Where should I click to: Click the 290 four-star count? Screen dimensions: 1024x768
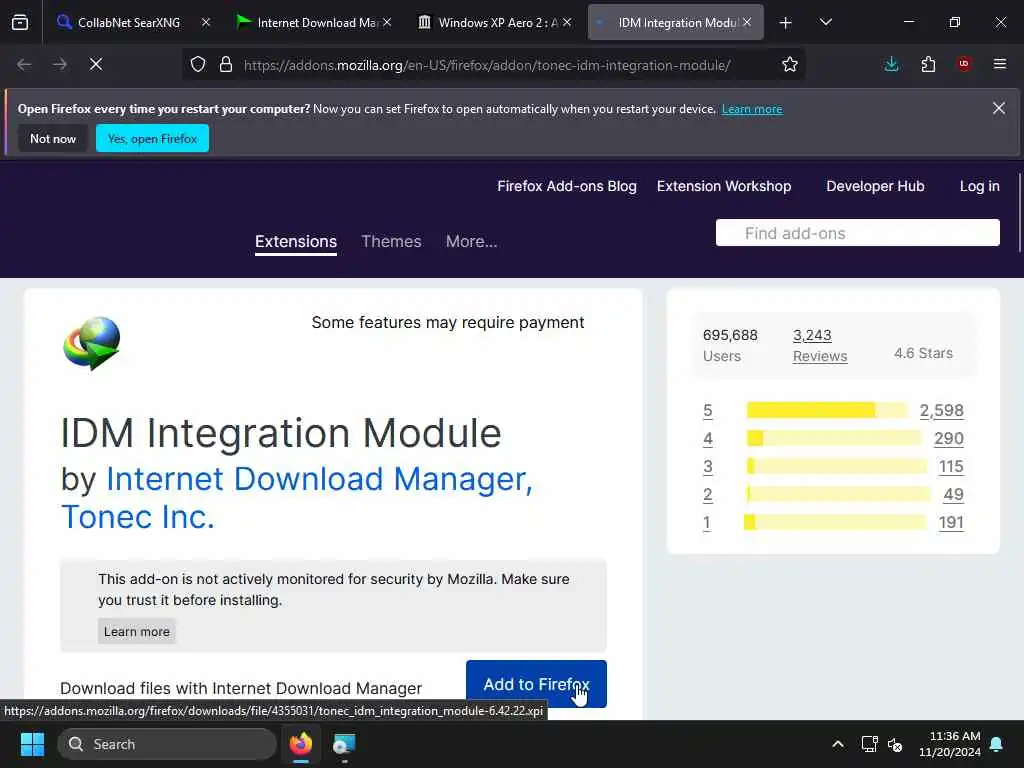coord(948,439)
